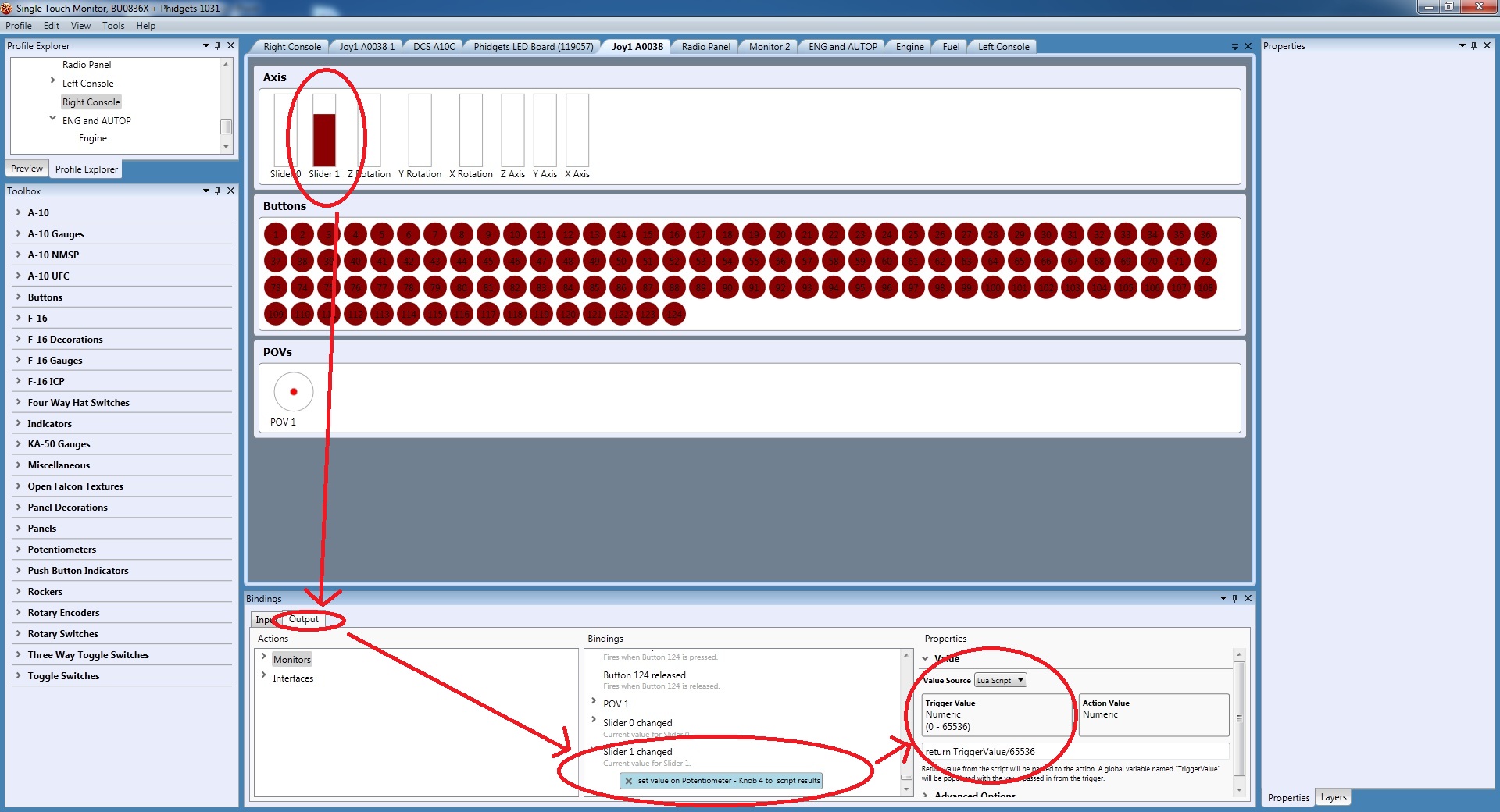The width and height of the screenshot is (1500, 812).
Task: Expand the Rotary Encoders toolbox group
Action: click(19, 612)
